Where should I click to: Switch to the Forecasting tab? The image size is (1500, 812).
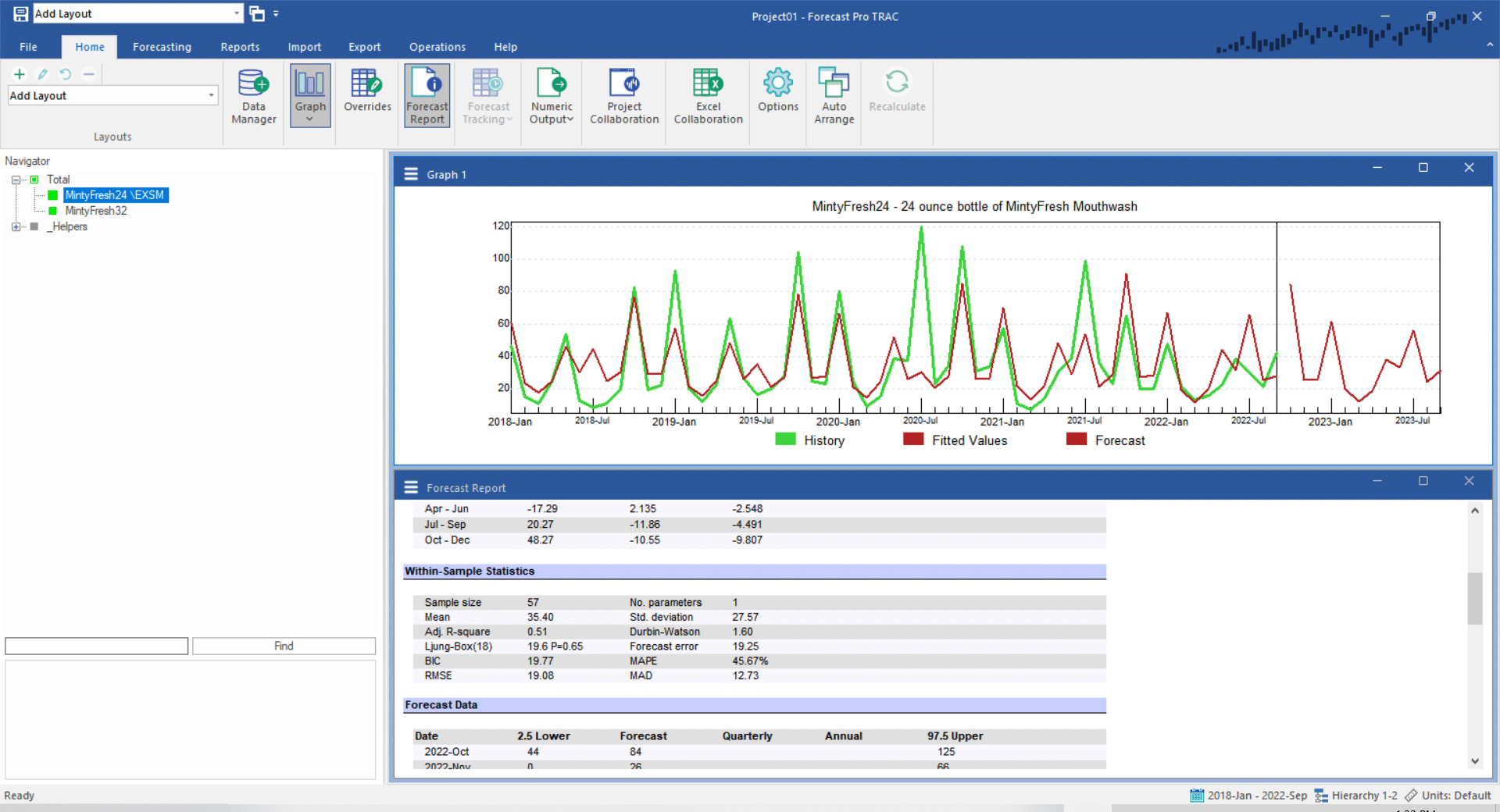click(x=162, y=47)
